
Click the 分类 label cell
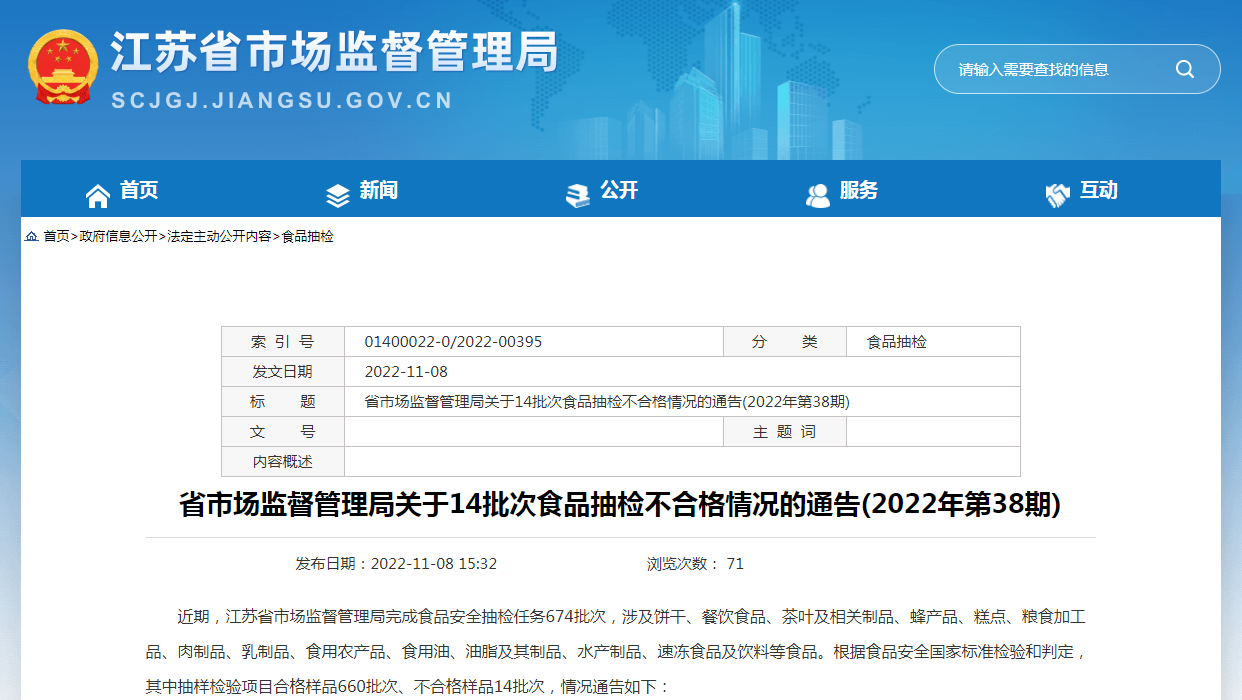click(x=785, y=342)
